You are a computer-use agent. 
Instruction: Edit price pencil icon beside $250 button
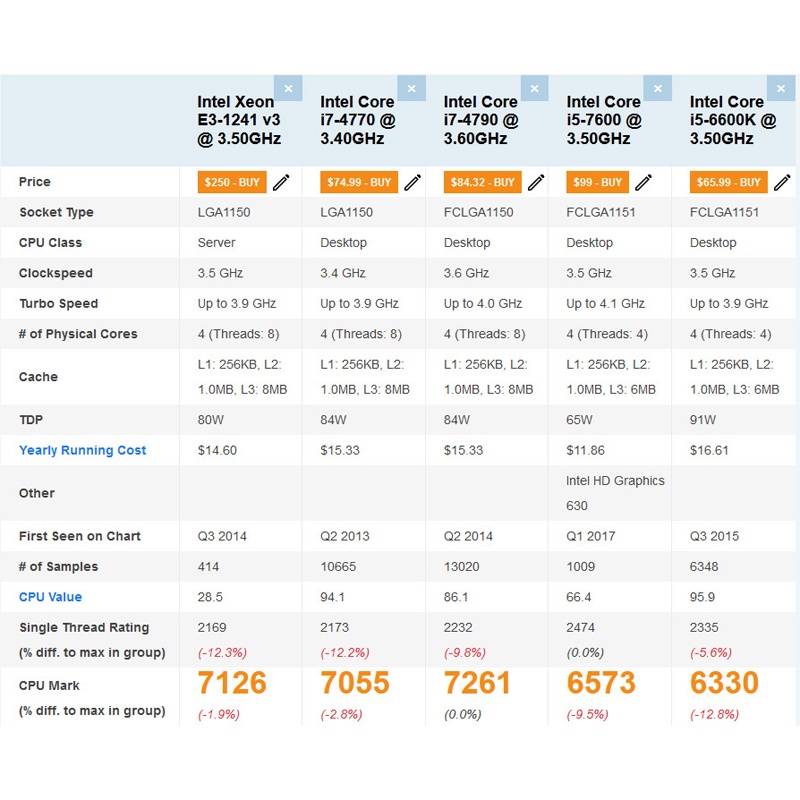coord(281,182)
